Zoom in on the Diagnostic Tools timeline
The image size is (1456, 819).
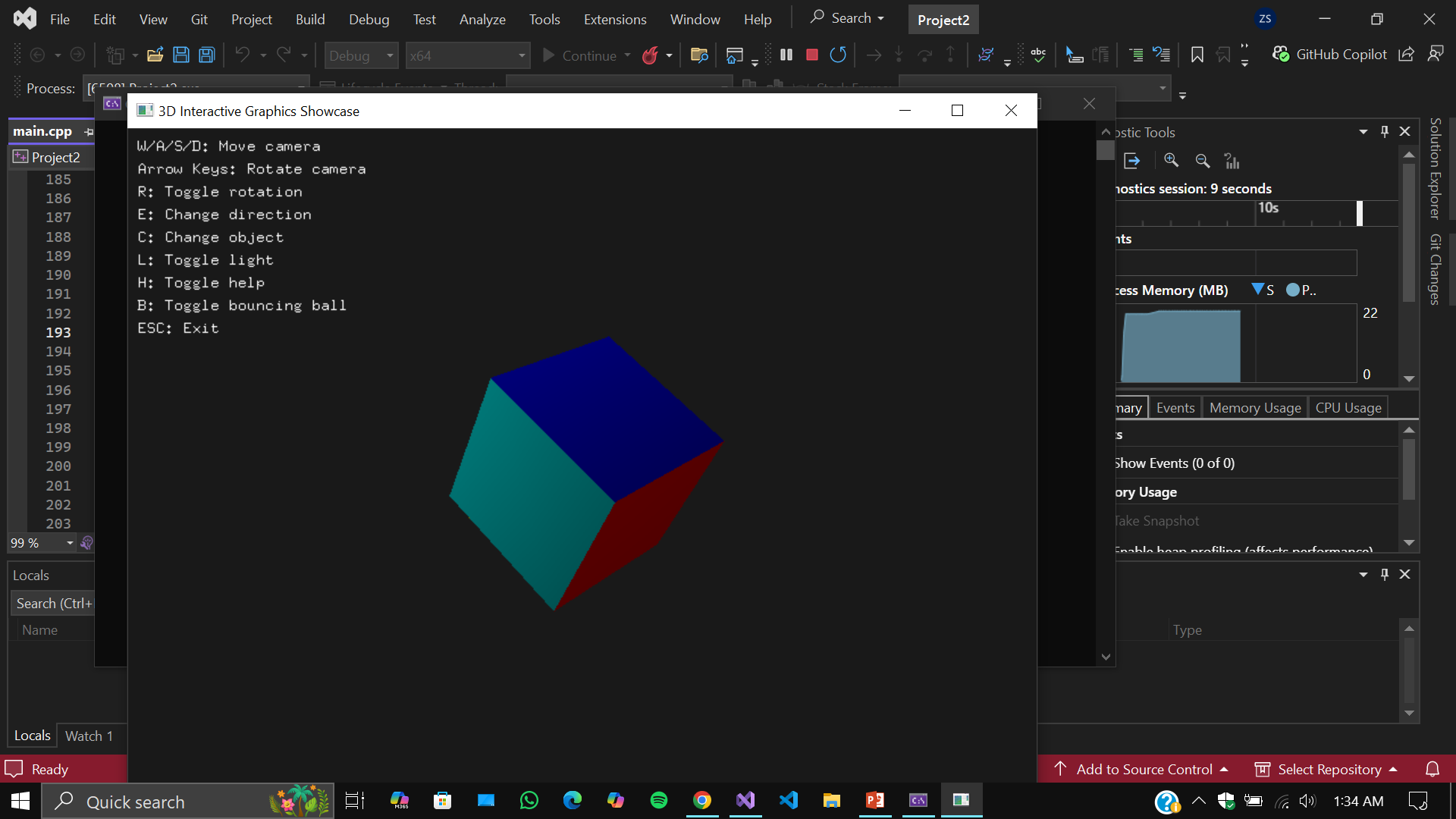coord(1172,161)
